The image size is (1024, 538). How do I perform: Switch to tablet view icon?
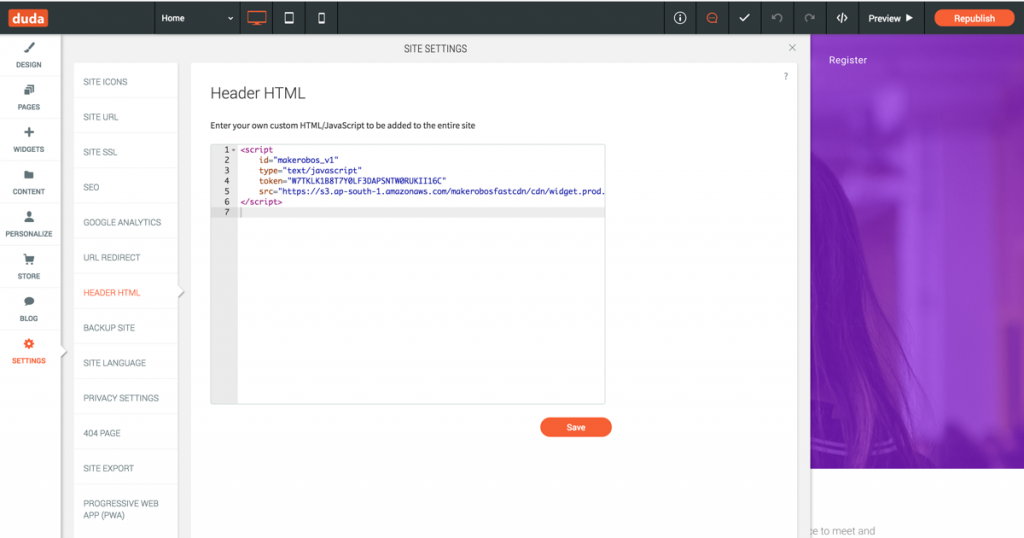click(x=289, y=18)
